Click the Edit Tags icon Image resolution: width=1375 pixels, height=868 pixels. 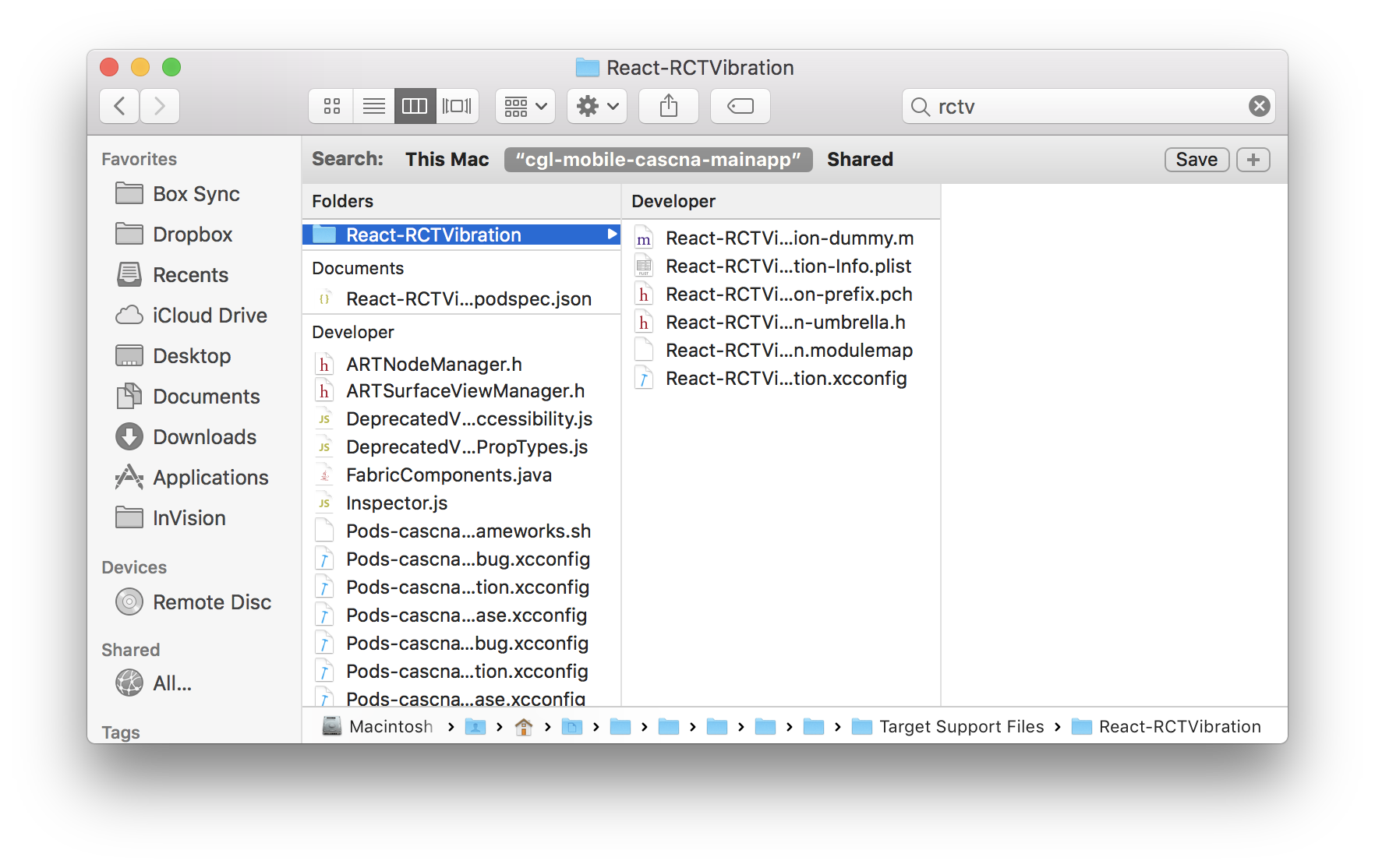tap(739, 106)
